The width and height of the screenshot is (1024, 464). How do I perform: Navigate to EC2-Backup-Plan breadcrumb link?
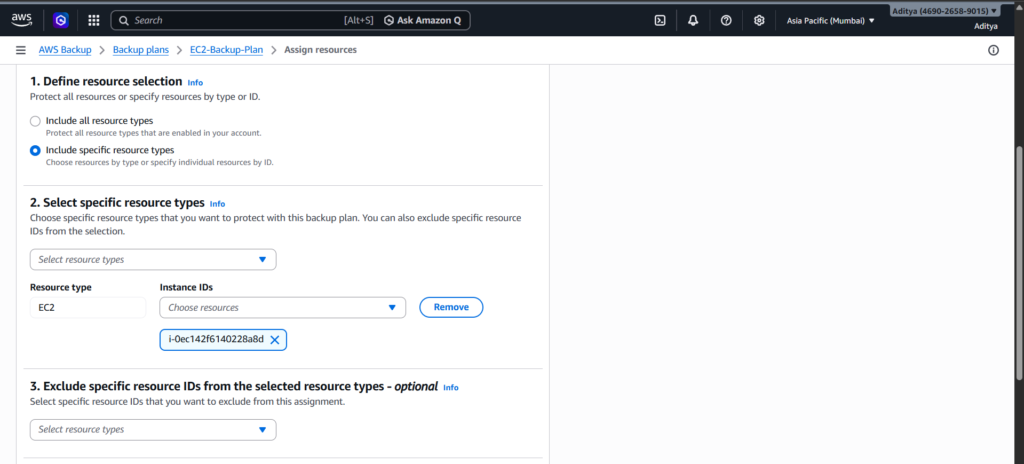point(226,50)
